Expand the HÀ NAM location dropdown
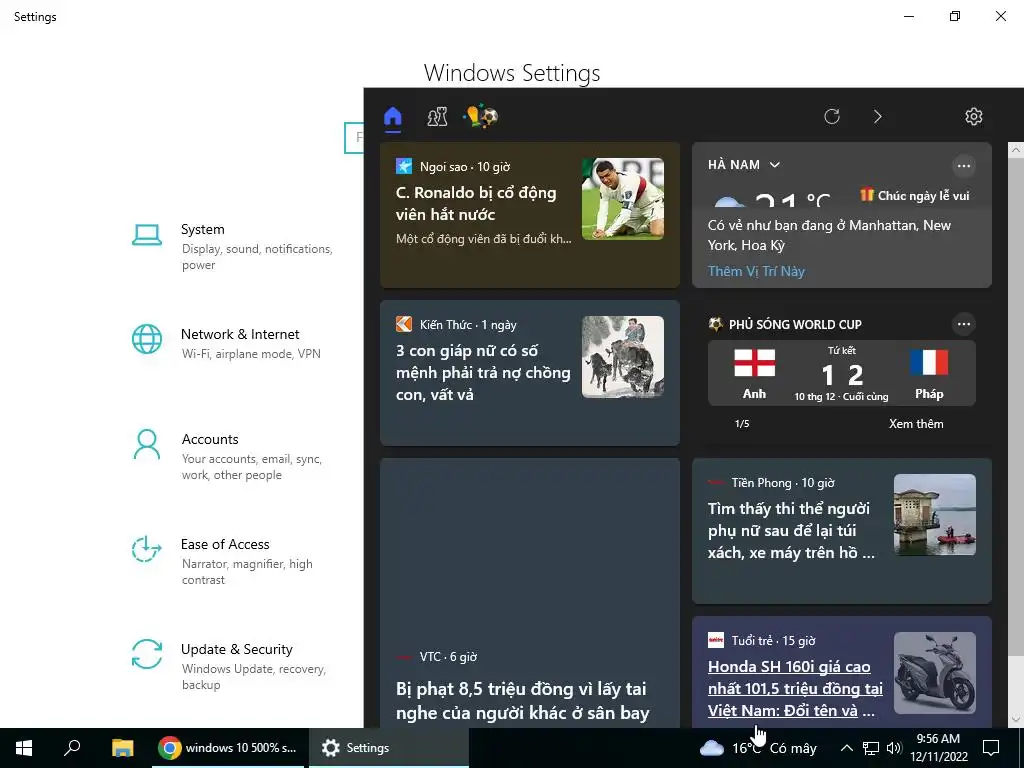 click(x=744, y=165)
